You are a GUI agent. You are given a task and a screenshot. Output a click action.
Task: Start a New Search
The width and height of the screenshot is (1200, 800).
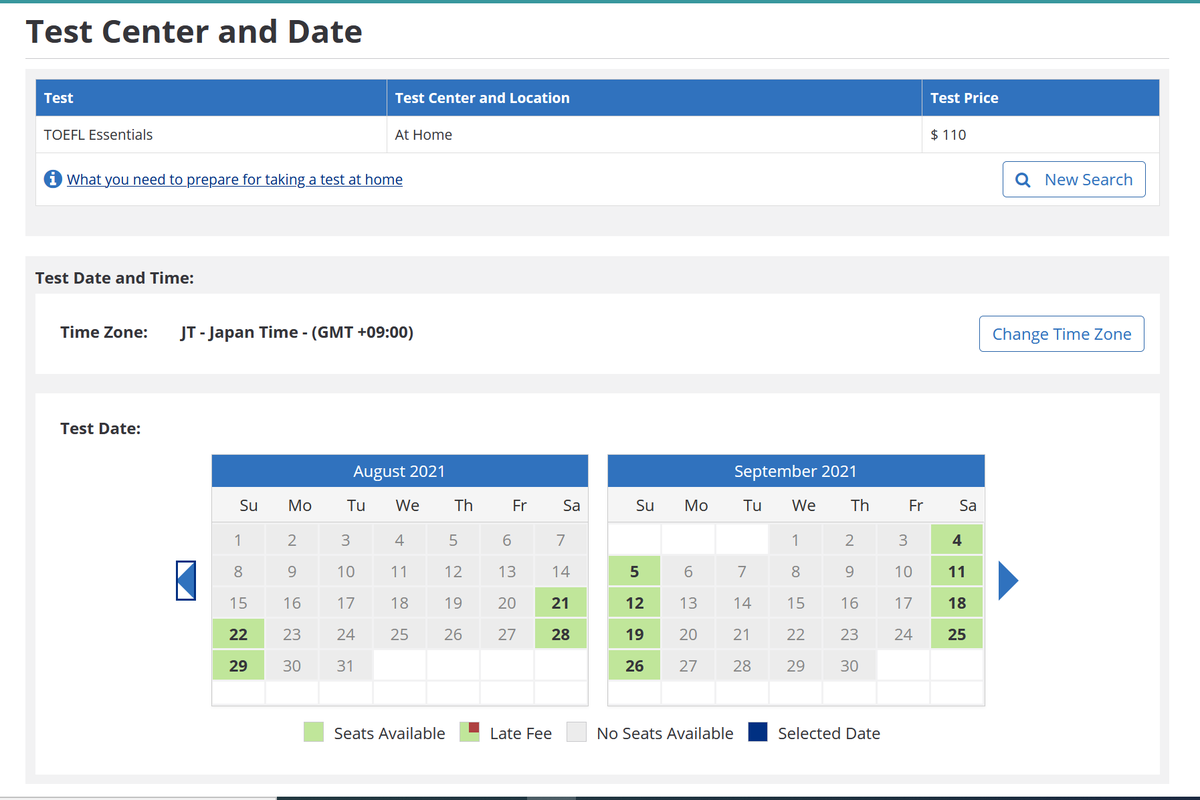1074,180
